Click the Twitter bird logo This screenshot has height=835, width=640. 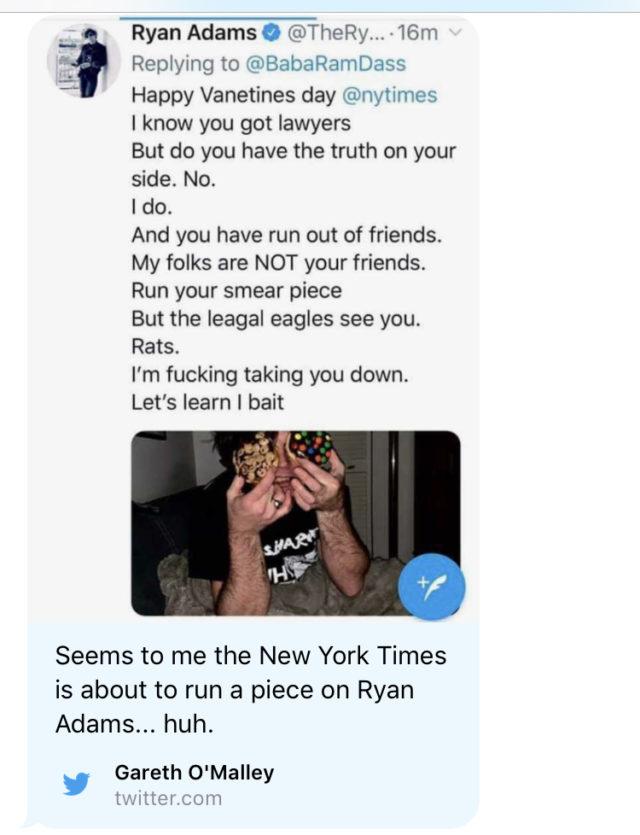pyautogui.click(x=77, y=784)
